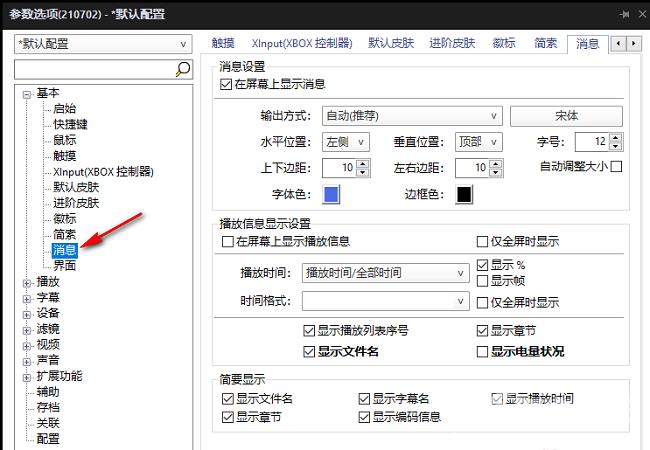Image resolution: width=650 pixels, height=450 pixels.
Task: Click the search magnifier icon
Action: (182, 69)
